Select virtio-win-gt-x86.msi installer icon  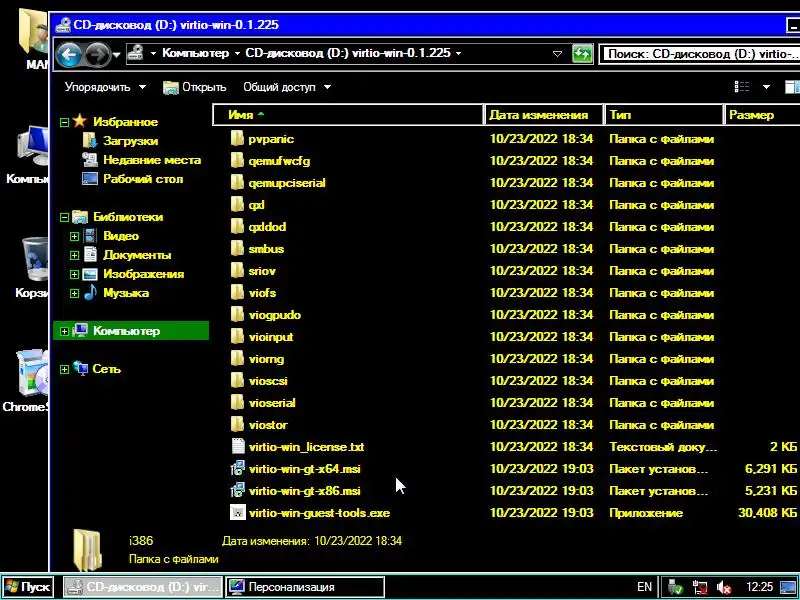pos(238,490)
